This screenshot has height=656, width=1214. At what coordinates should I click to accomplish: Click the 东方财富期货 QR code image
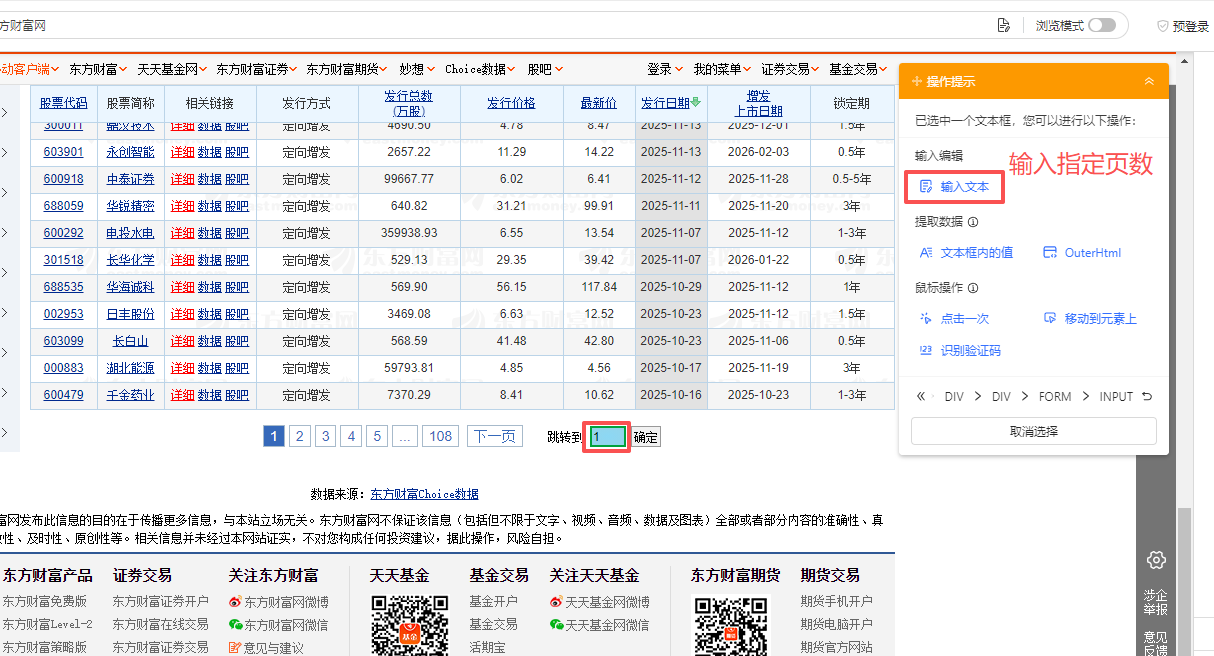coord(731,625)
